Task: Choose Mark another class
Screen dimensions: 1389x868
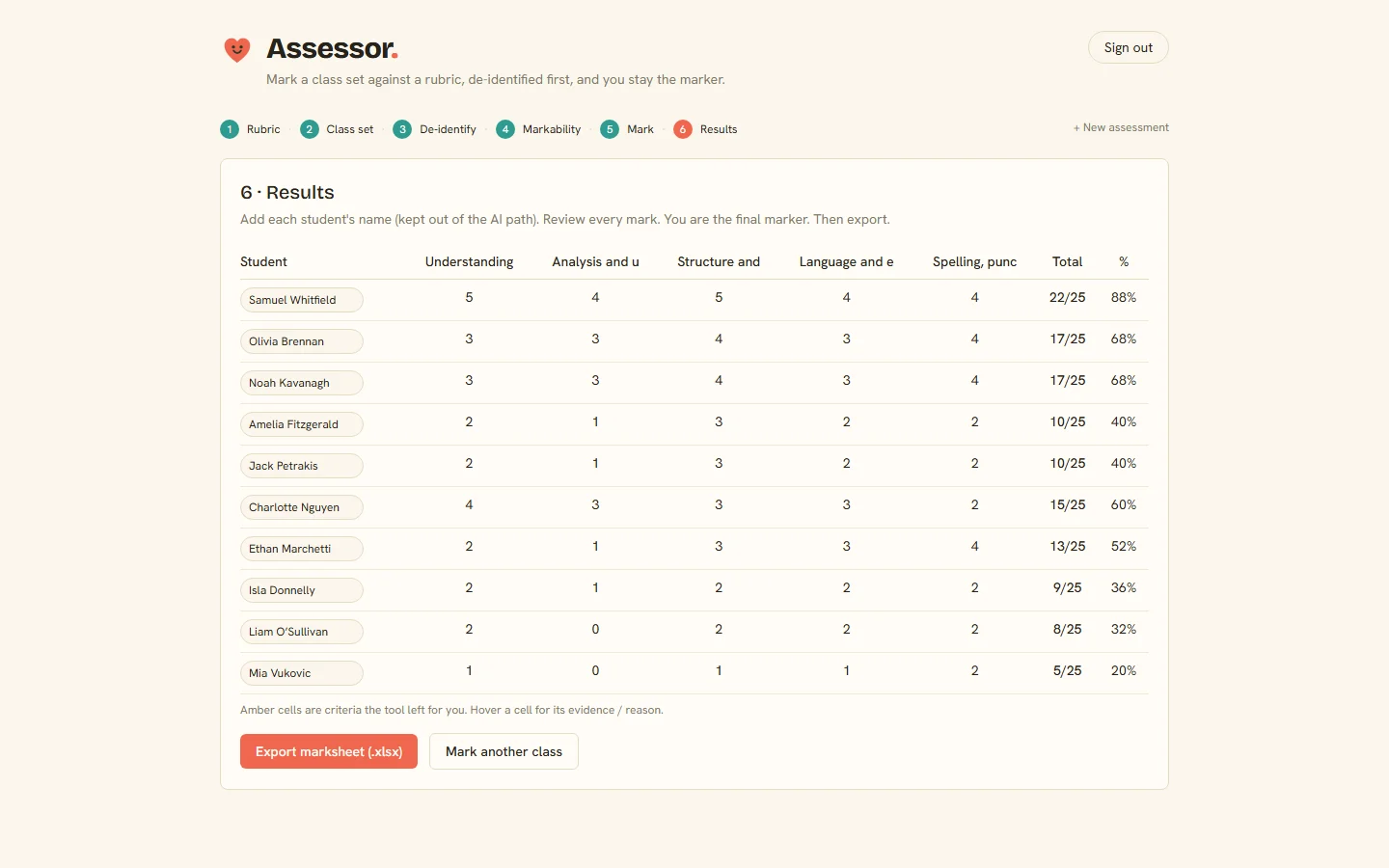Action: 504,751
